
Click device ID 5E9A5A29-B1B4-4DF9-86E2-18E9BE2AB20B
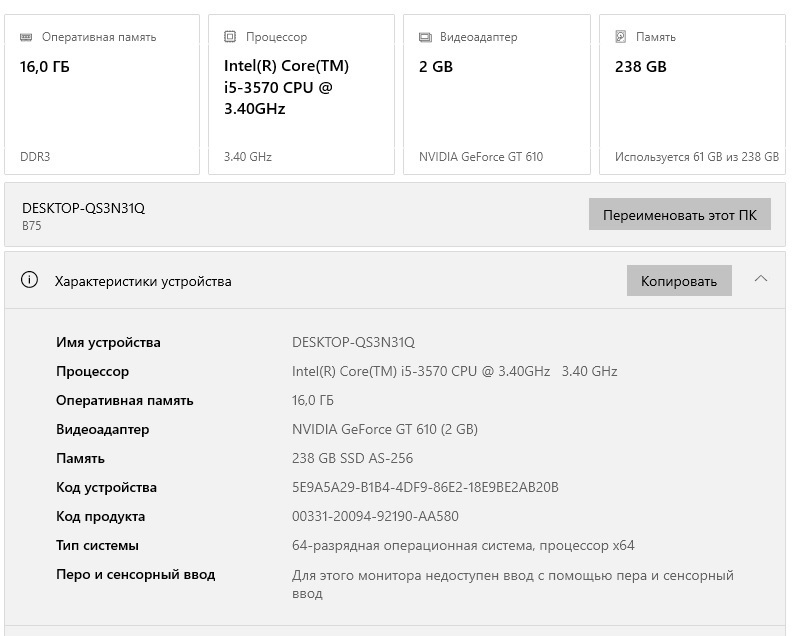coord(425,487)
